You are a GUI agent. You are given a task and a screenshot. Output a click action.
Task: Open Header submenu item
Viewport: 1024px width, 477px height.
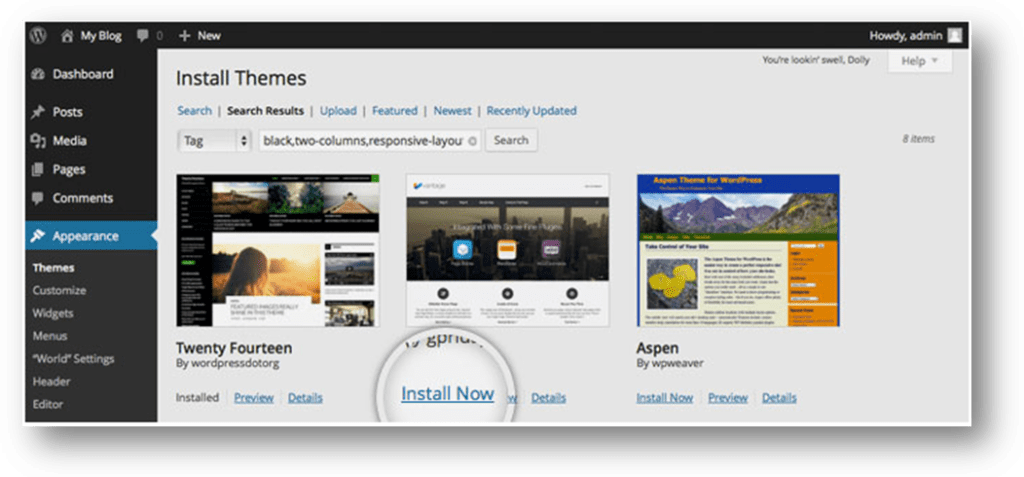51,382
